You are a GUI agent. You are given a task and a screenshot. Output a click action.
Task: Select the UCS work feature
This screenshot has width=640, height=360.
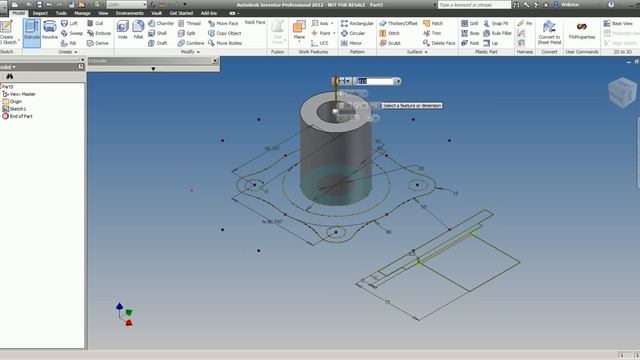[x=319, y=43]
